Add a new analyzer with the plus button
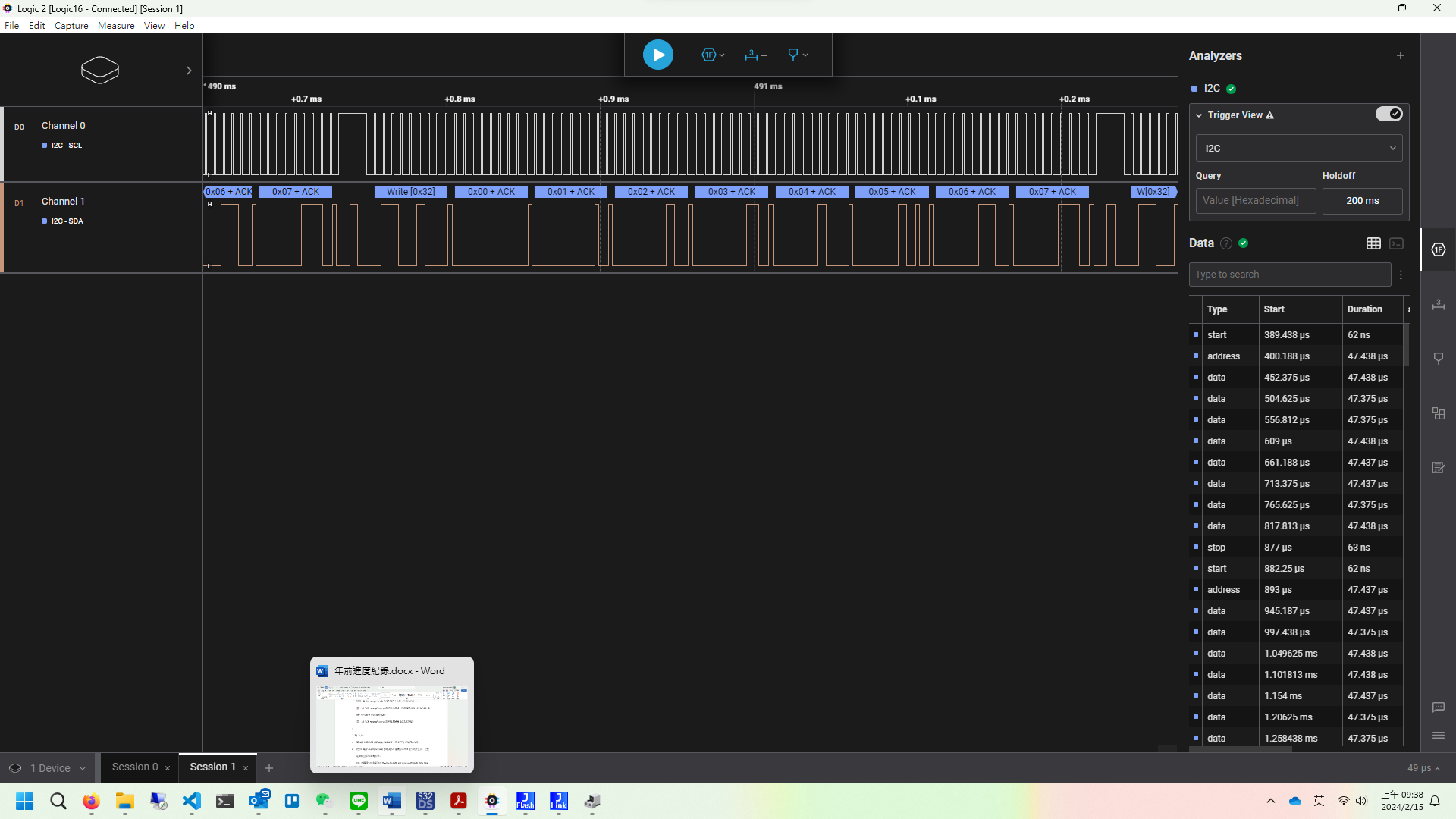The image size is (1456, 819). tap(1400, 55)
